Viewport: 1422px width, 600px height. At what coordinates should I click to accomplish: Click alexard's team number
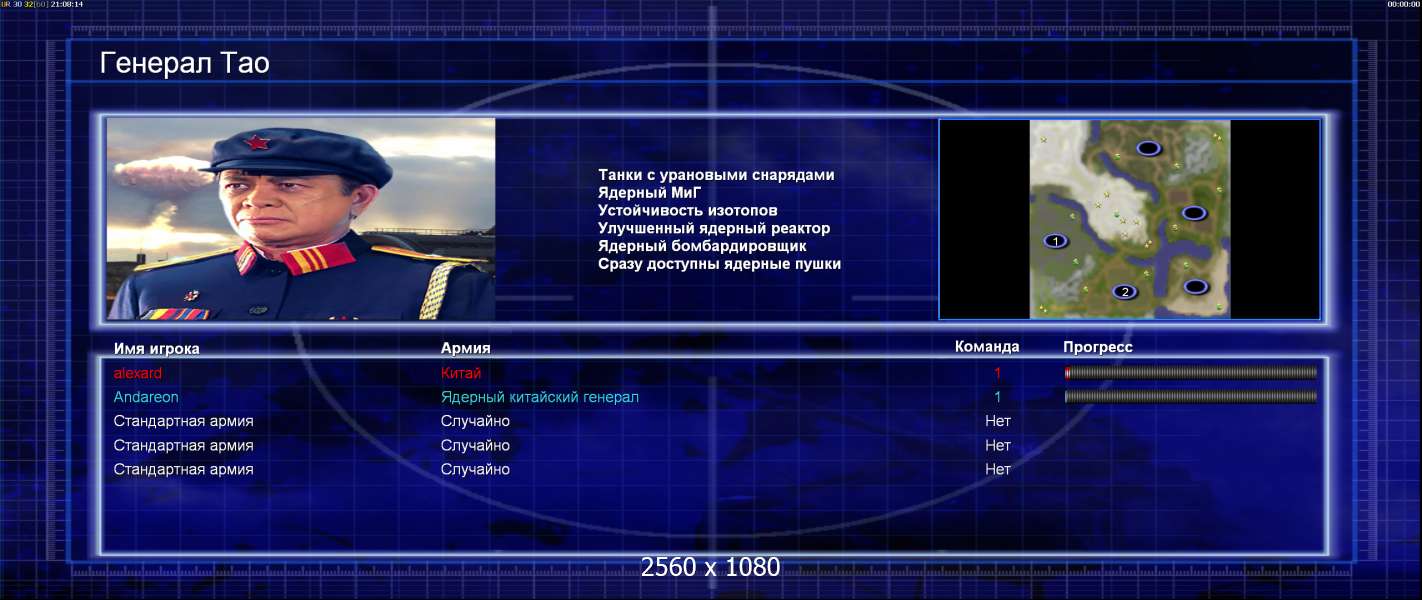click(997, 373)
